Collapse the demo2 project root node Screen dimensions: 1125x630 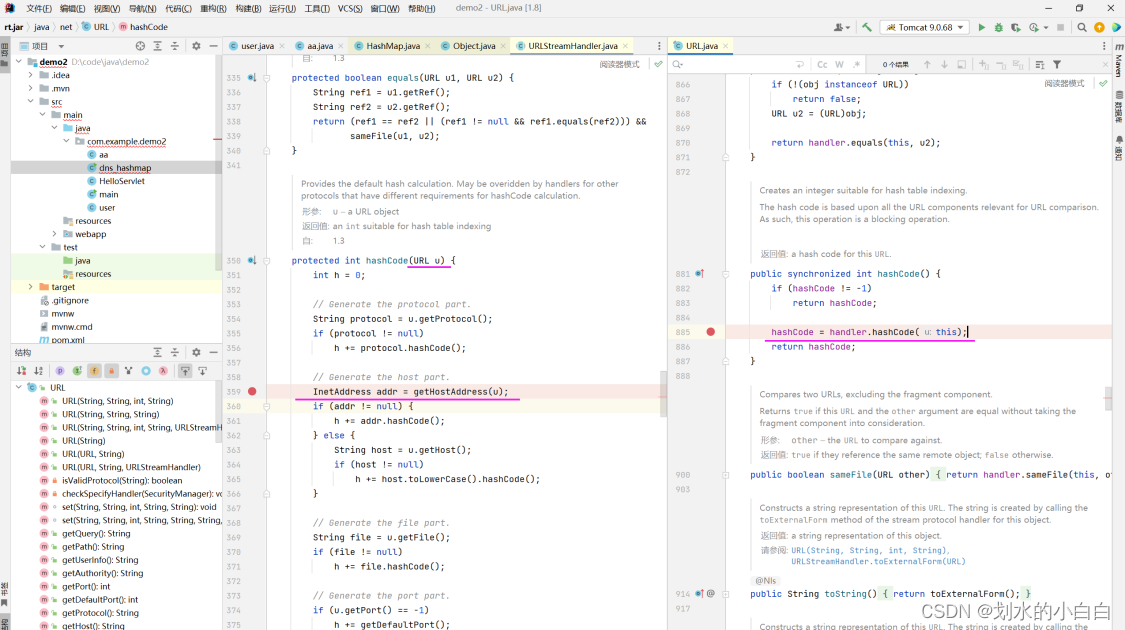pos(19,62)
